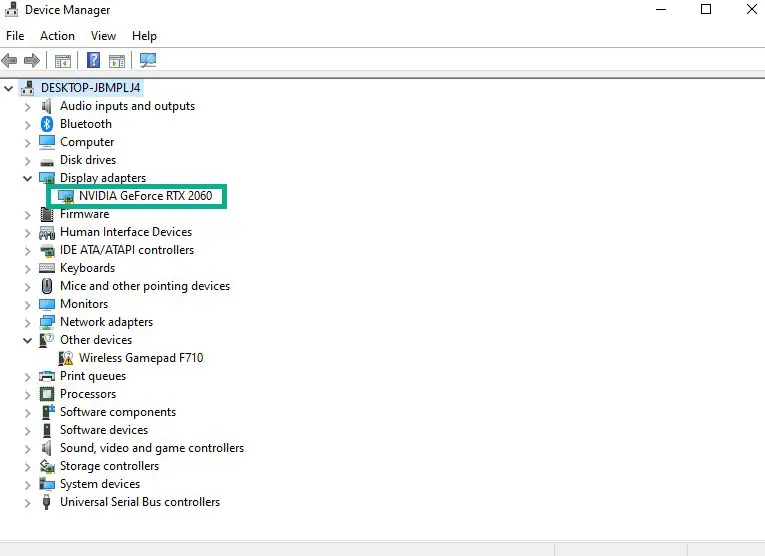
Task: Click the Human Interface Devices icon
Action: 47,233
